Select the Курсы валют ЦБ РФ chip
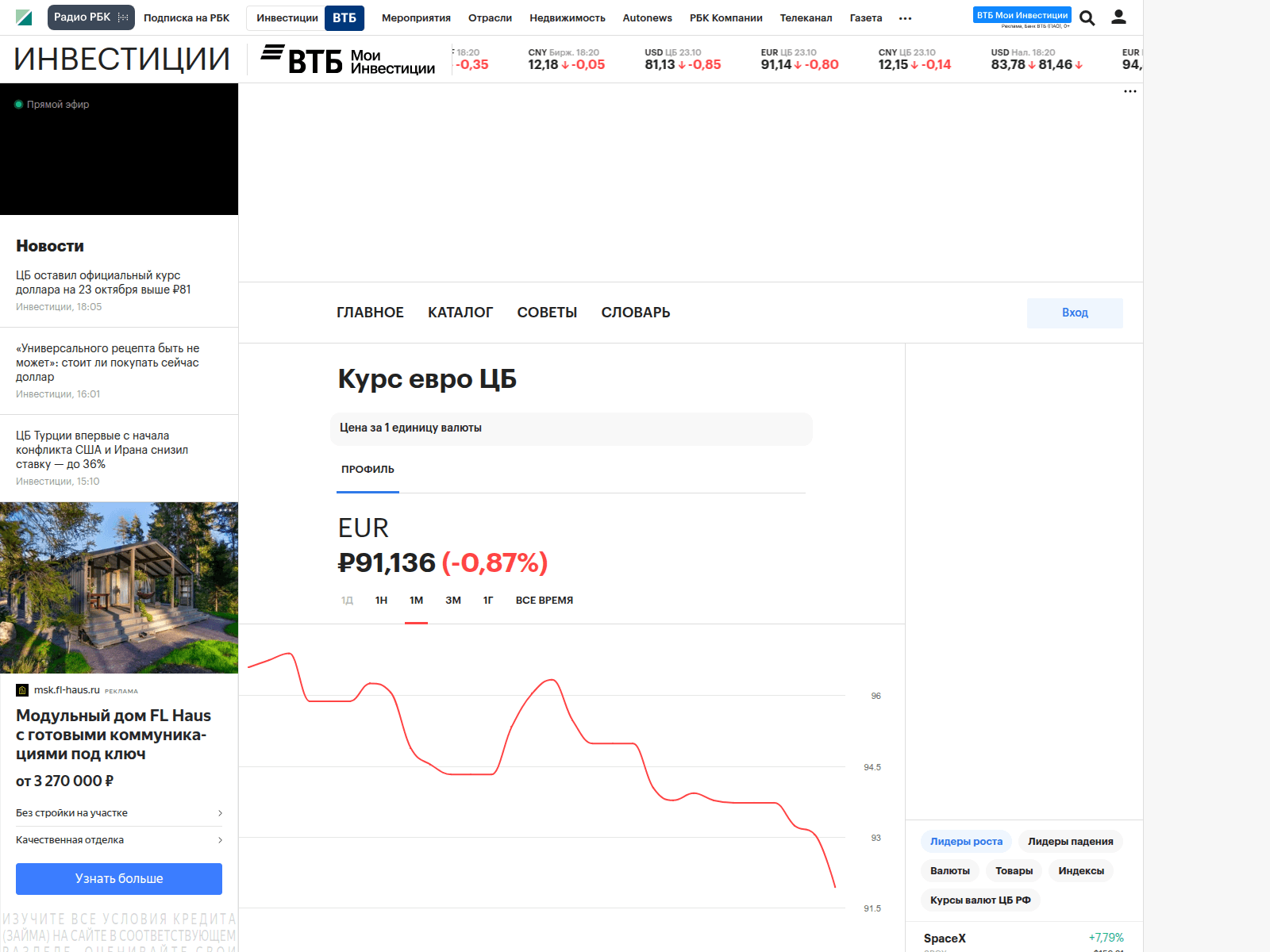 coord(980,900)
